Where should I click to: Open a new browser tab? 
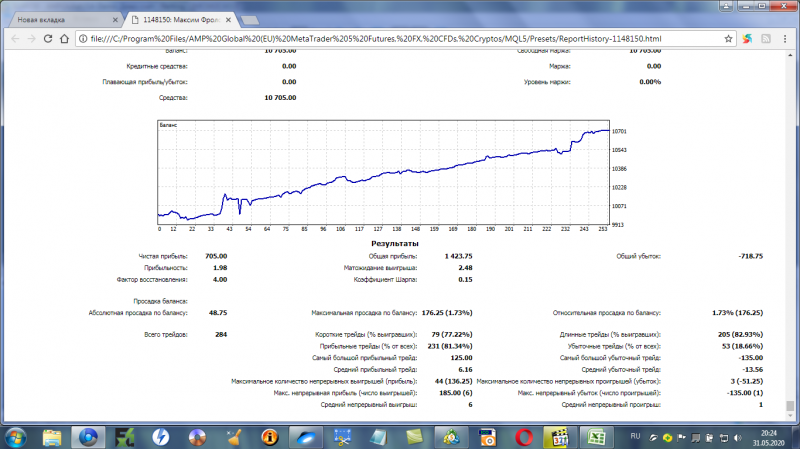[249, 20]
